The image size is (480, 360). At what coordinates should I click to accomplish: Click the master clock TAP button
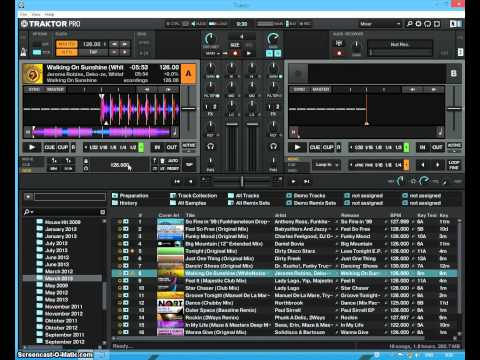(x=93, y=52)
